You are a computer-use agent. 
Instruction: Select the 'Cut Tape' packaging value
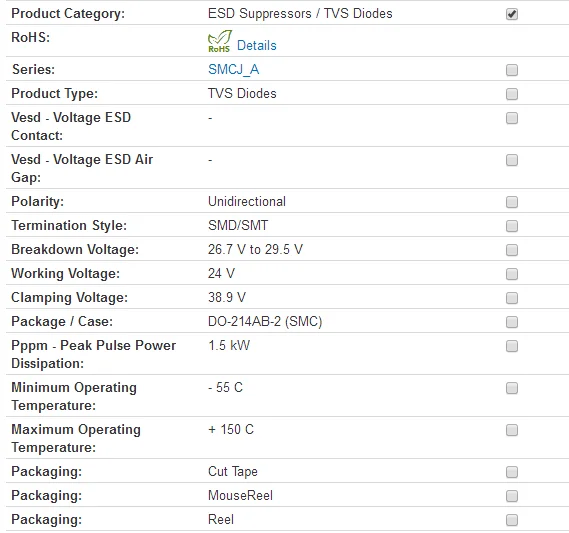click(x=233, y=471)
